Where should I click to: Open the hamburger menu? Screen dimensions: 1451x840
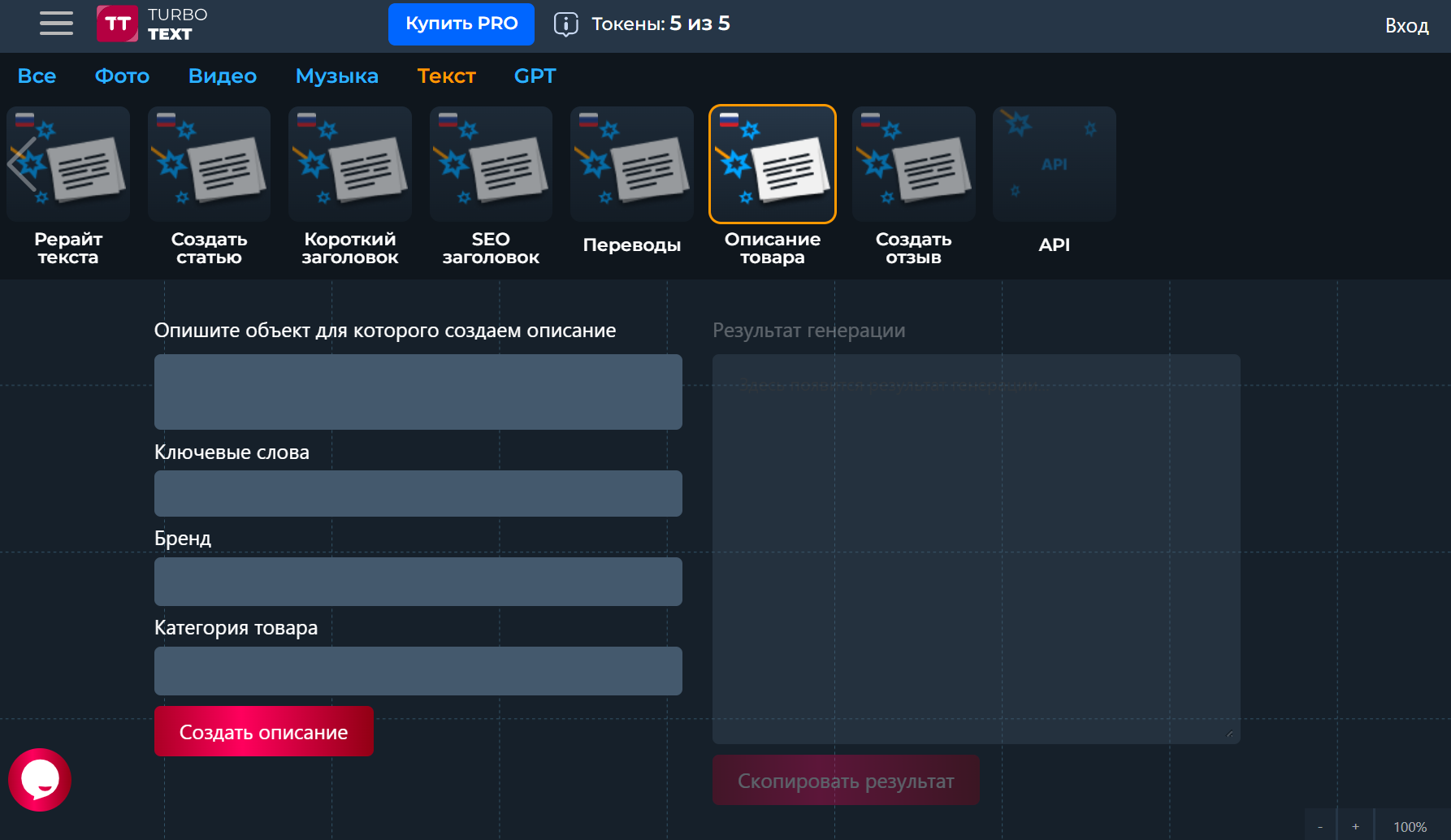pos(56,24)
